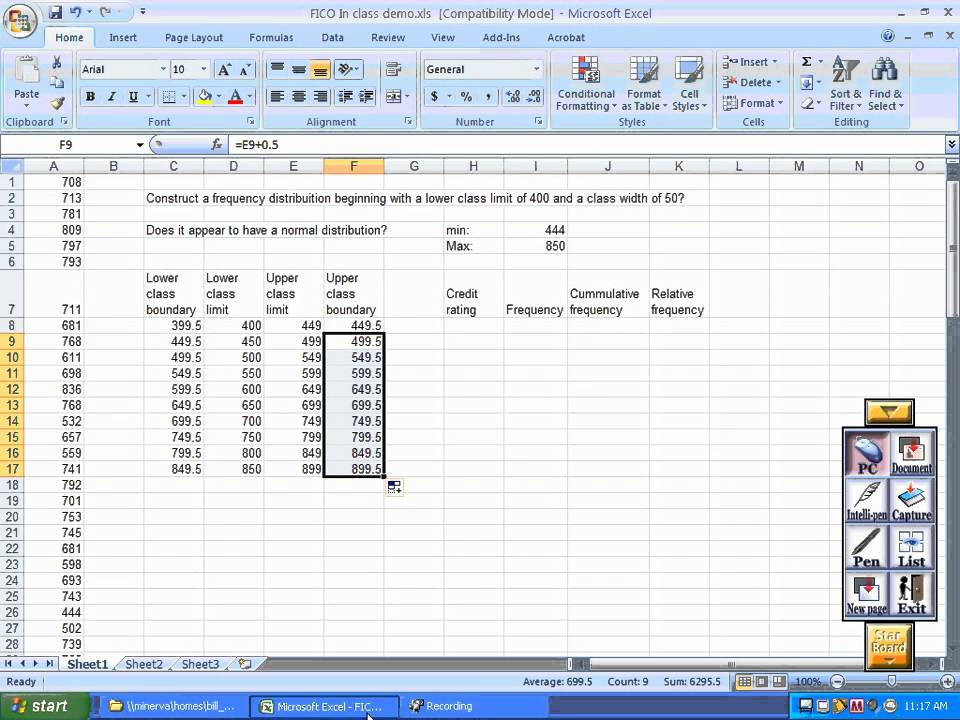Click the StarBoard Capture tool
The height and width of the screenshot is (720, 960).
[x=912, y=500]
